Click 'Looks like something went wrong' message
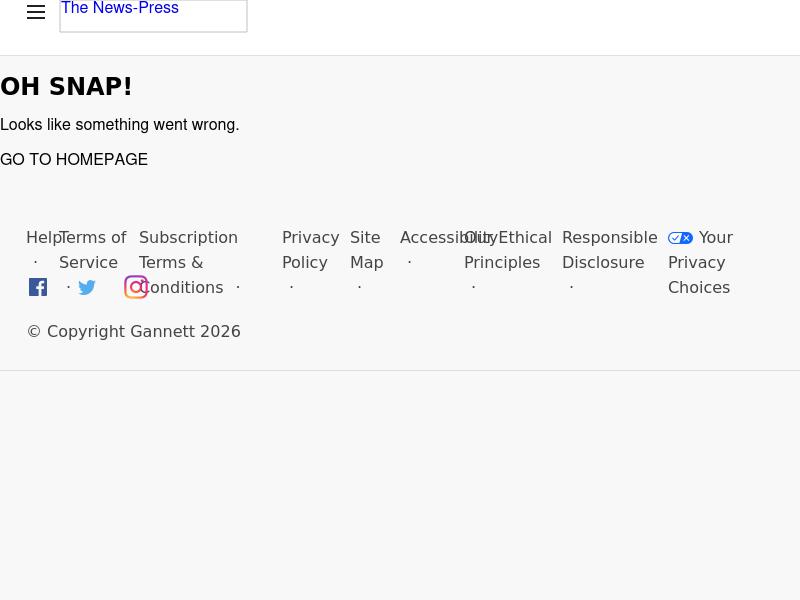The height and width of the screenshot is (600, 800). pos(120,125)
